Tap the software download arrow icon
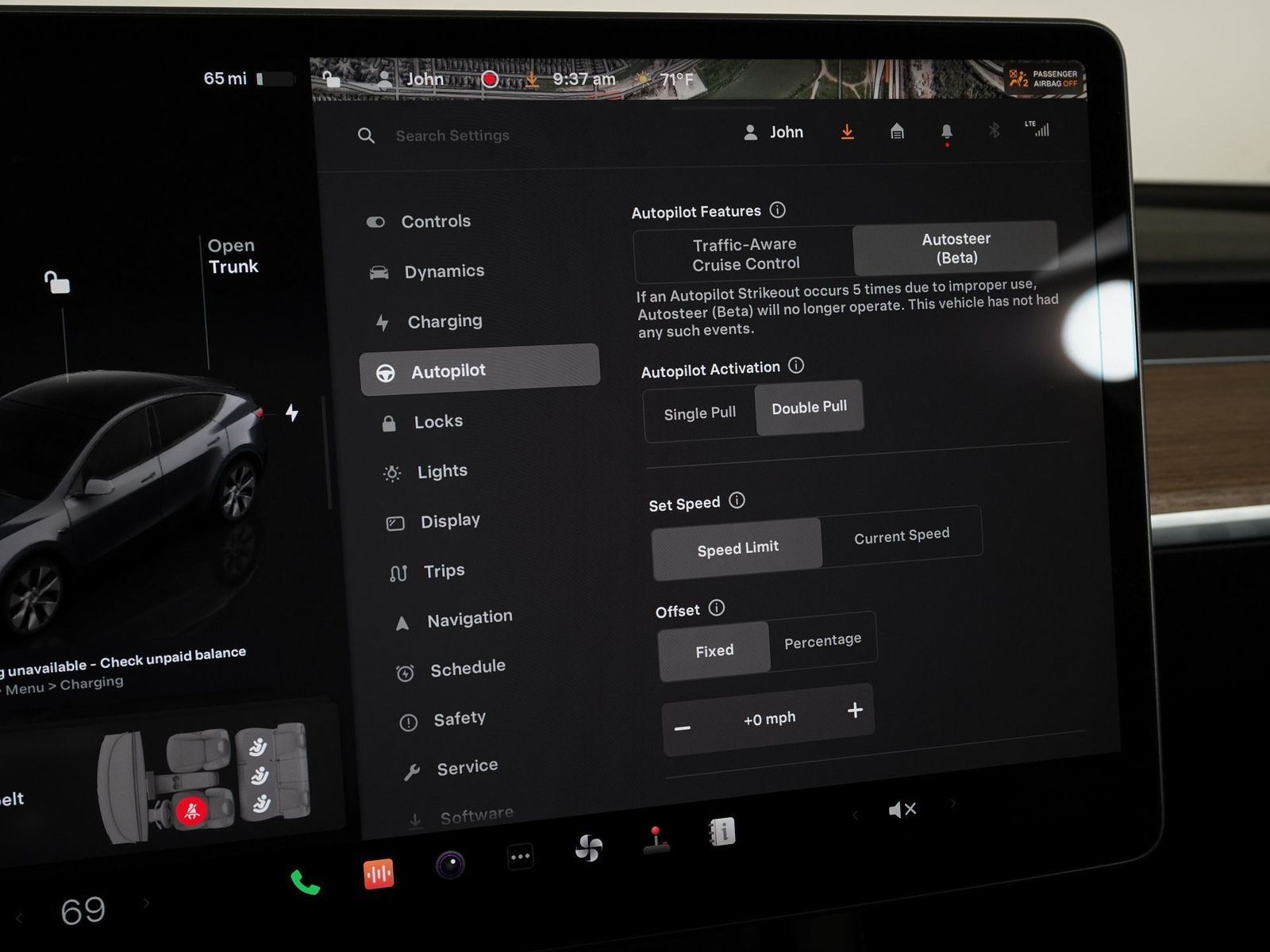Viewport: 1270px width, 952px height. click(848, 132)
